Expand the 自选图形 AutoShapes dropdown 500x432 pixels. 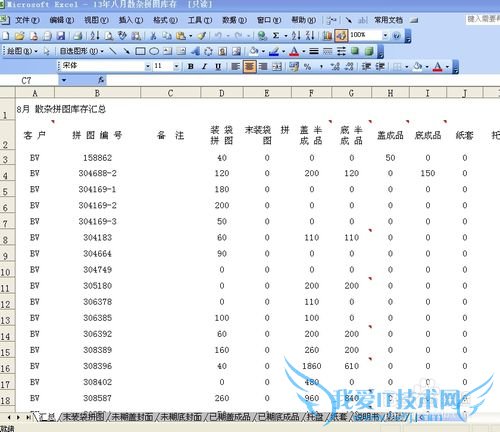pos(81,51)
